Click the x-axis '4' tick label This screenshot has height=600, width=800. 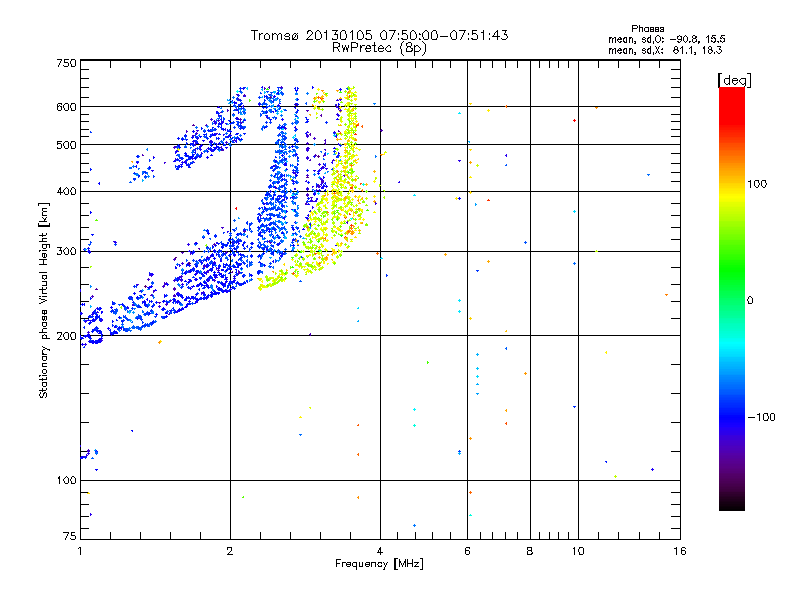click(x=380, y=551)
